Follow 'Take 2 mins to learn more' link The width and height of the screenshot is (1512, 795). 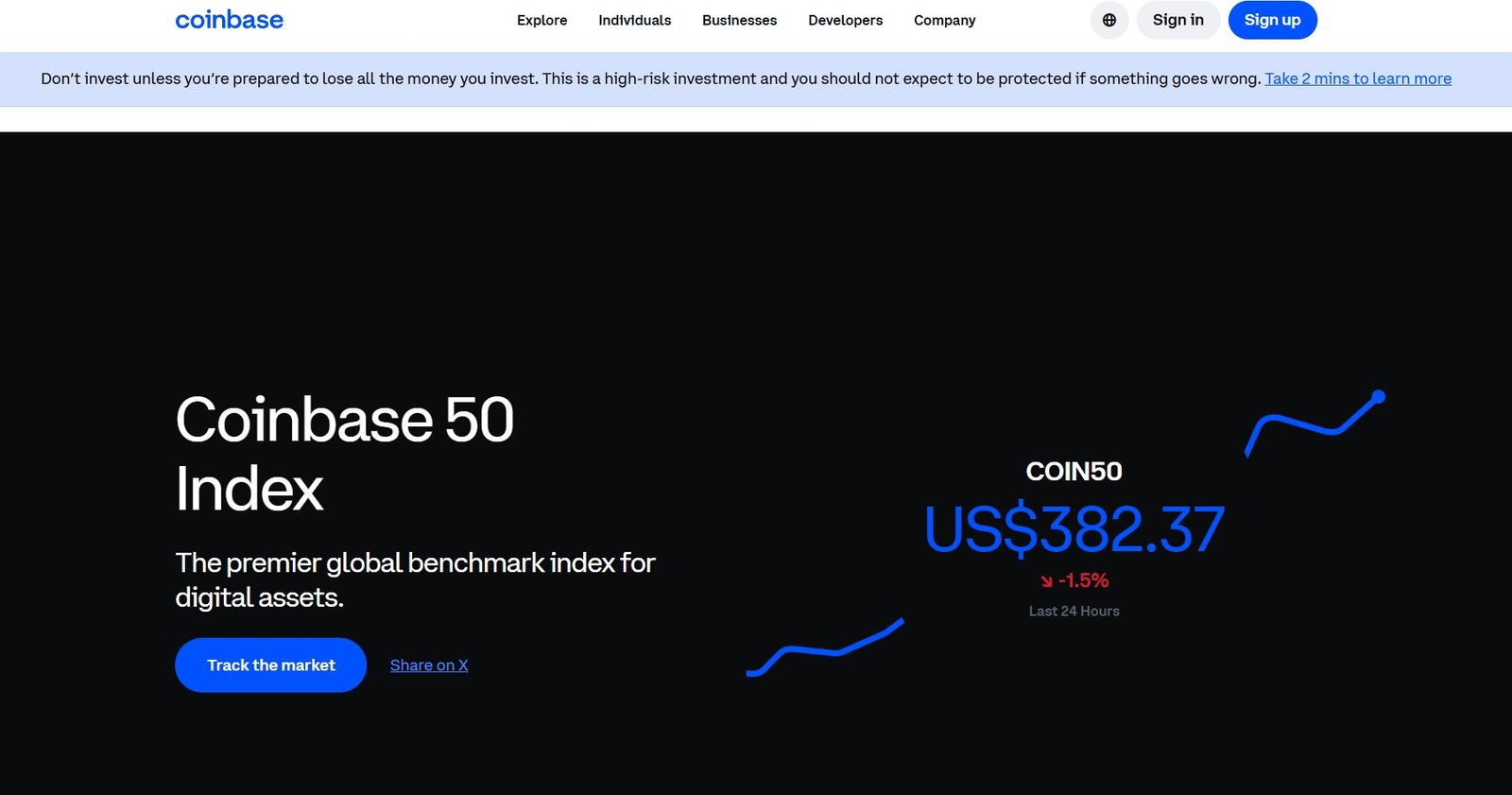coord(1358,78)
